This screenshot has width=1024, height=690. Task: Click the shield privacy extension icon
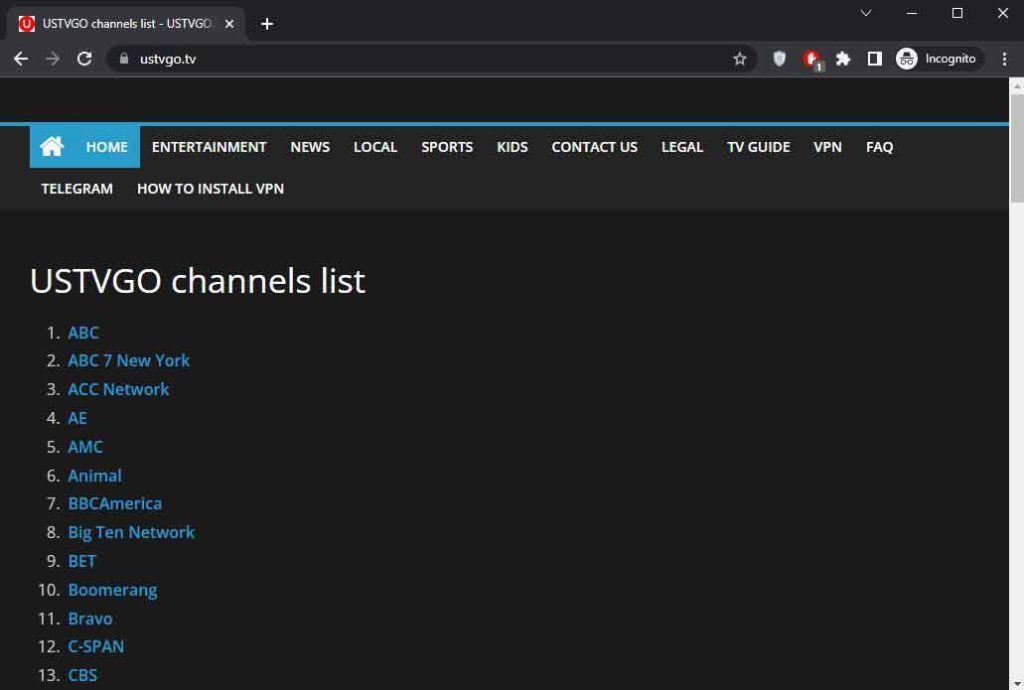(x=779, y=58)
